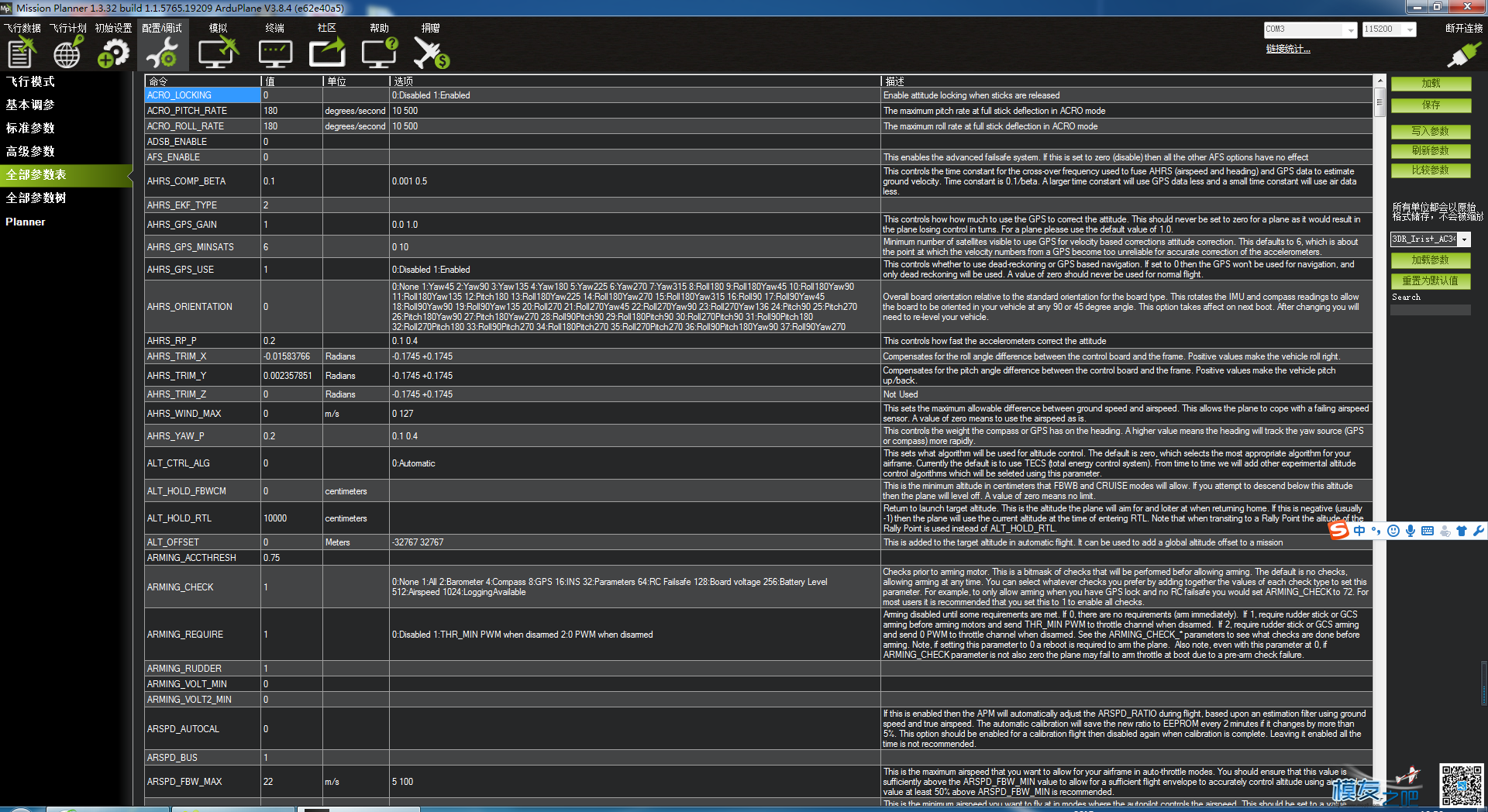
Task: Click the 加载参数 load preset button
Action: point(1431,260)
